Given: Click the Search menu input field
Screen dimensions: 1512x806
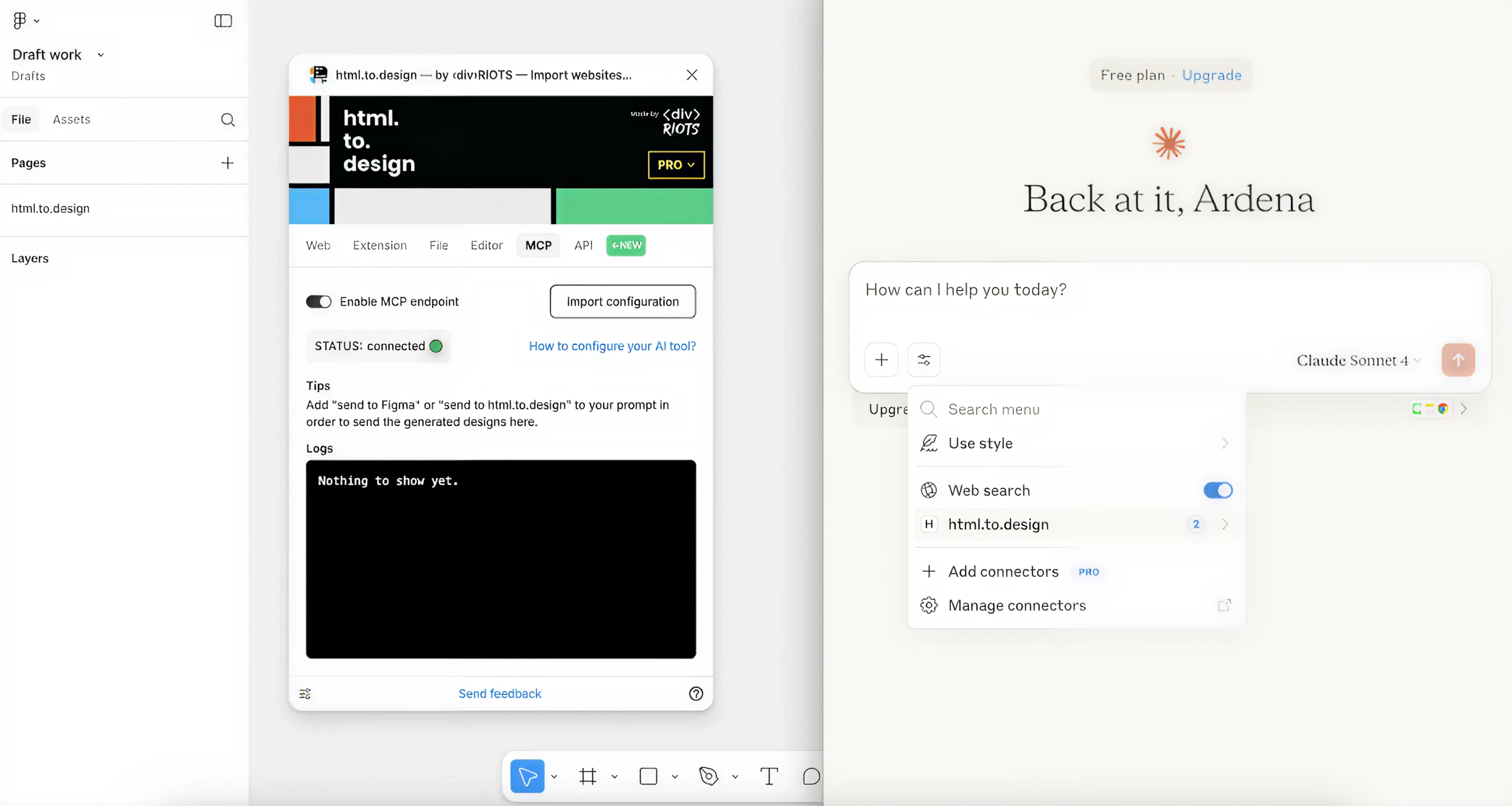Looking at the screenshot, I should coord(1076,409).
